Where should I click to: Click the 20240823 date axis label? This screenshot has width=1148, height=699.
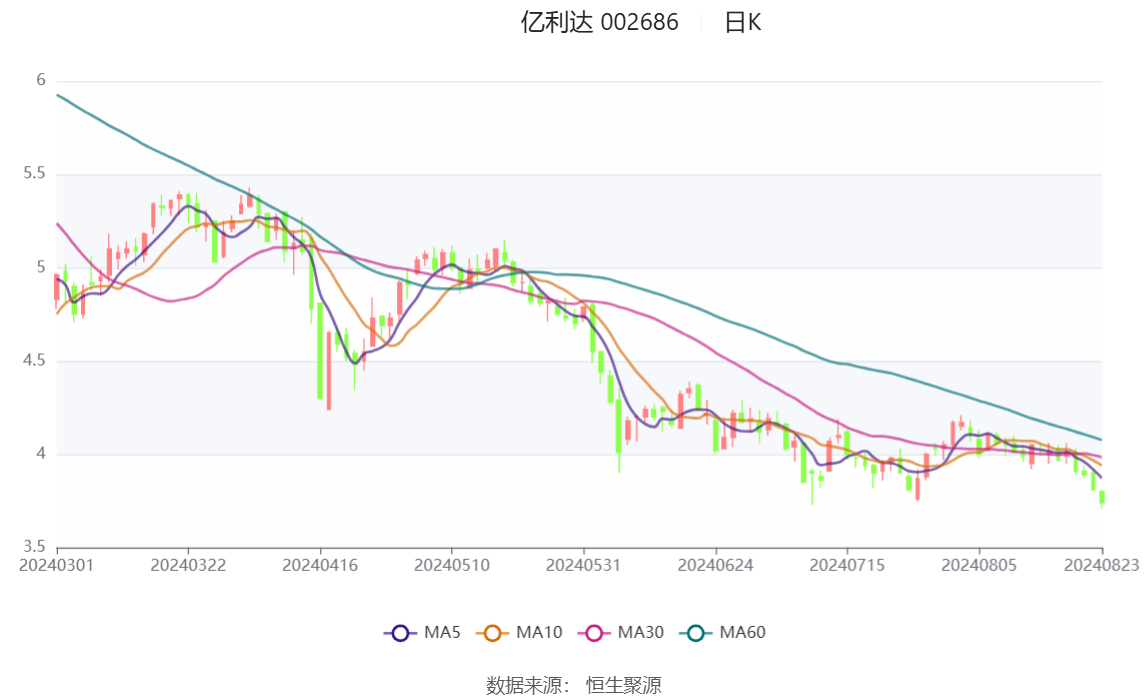(1102, 565)
